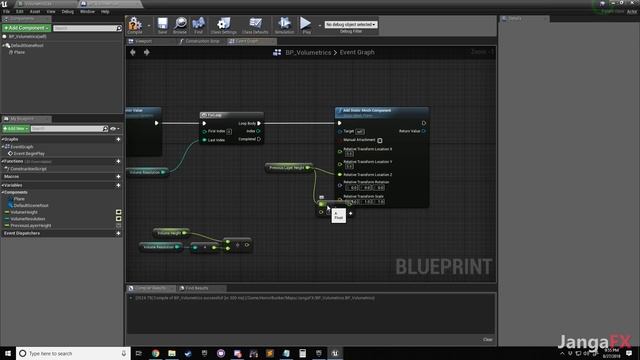Go forward with graph navigation right arrow

point(147,52)
